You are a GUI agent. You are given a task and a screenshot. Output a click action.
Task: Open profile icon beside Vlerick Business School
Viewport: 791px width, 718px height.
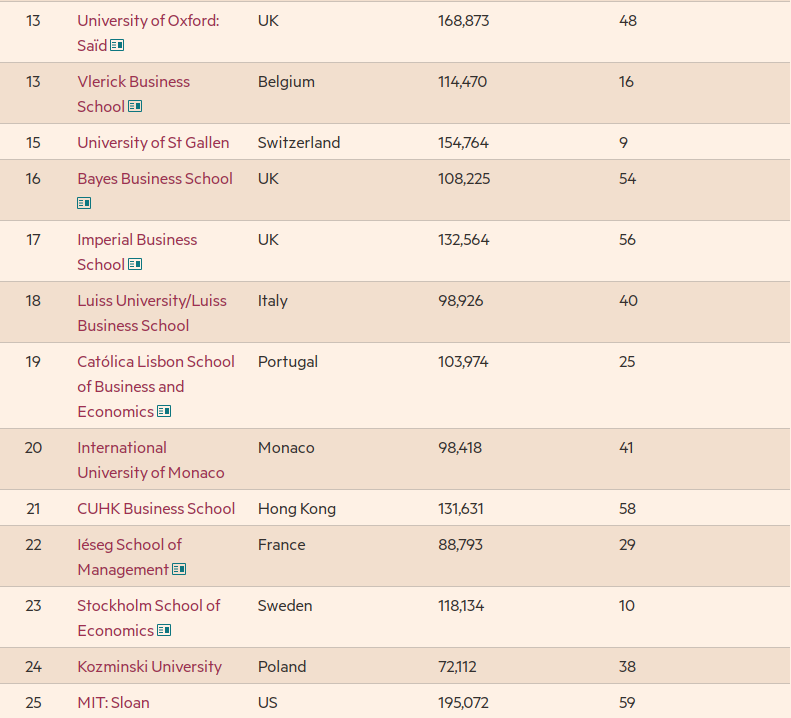click(x=135, y=106)
